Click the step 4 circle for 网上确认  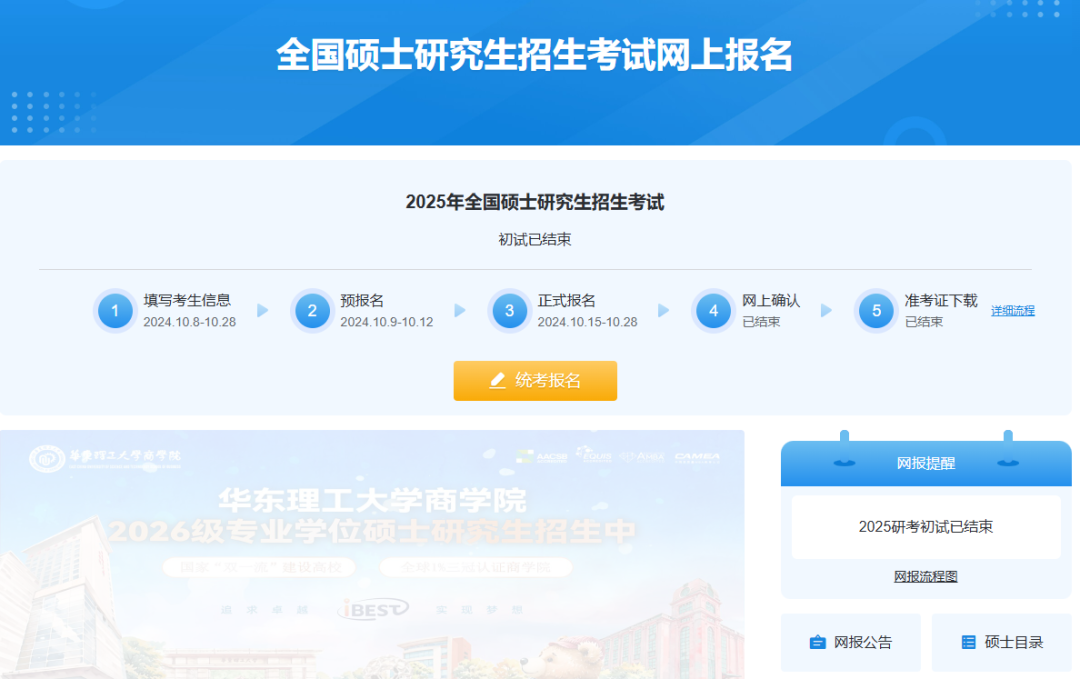pos(713,311)
